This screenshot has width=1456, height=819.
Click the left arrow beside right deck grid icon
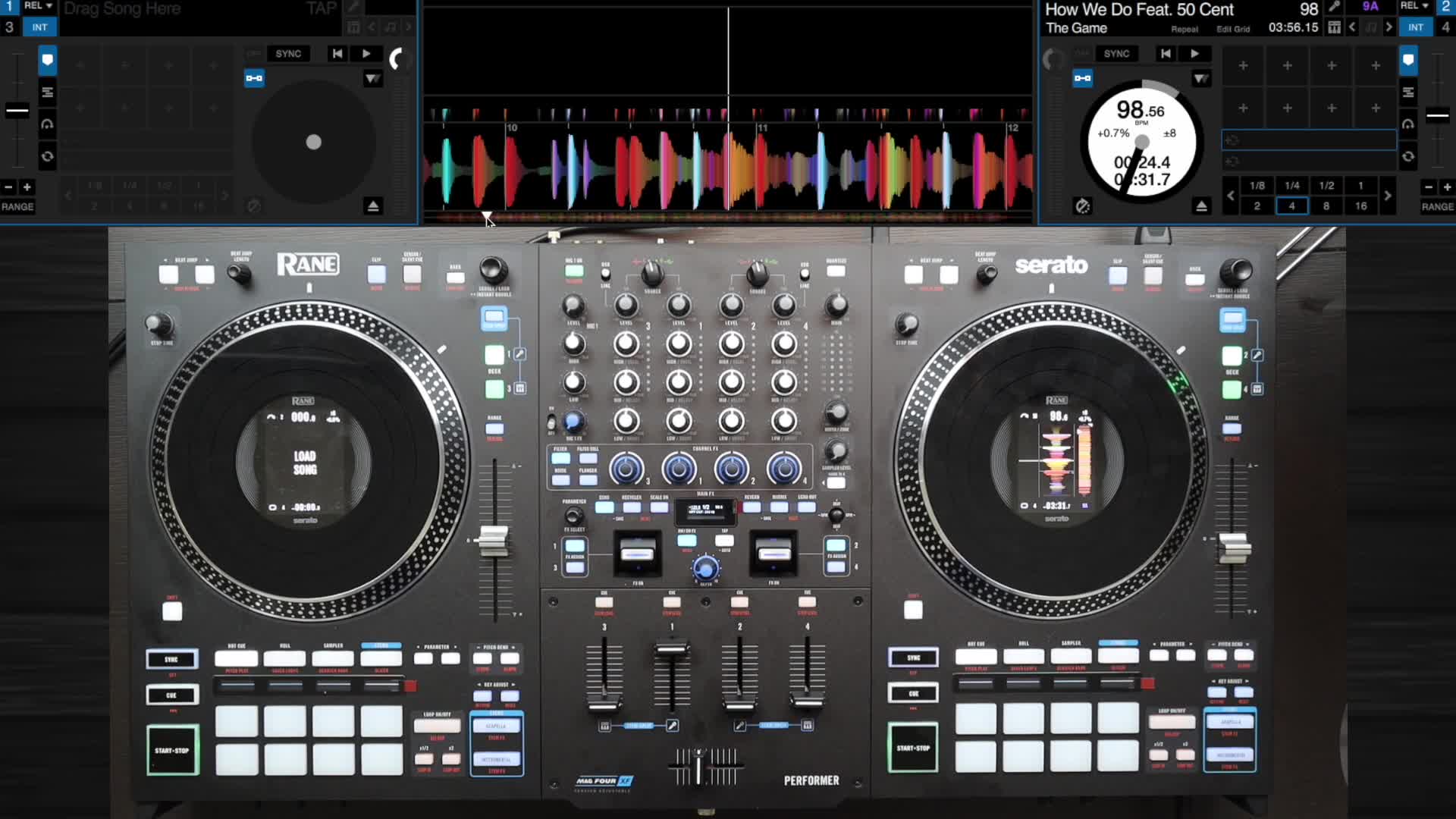coord(1352,27)
